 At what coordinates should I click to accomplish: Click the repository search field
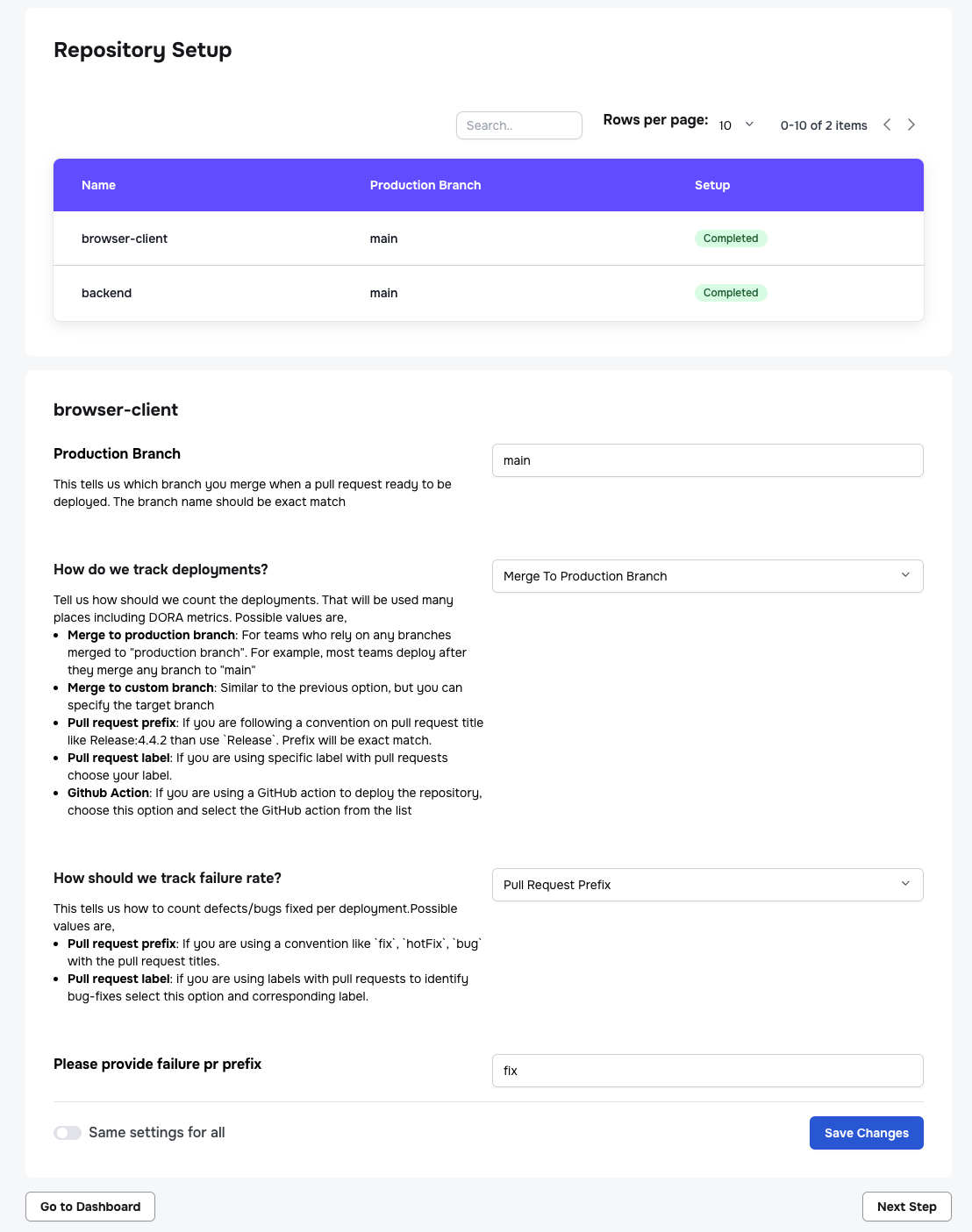(518, 125)
